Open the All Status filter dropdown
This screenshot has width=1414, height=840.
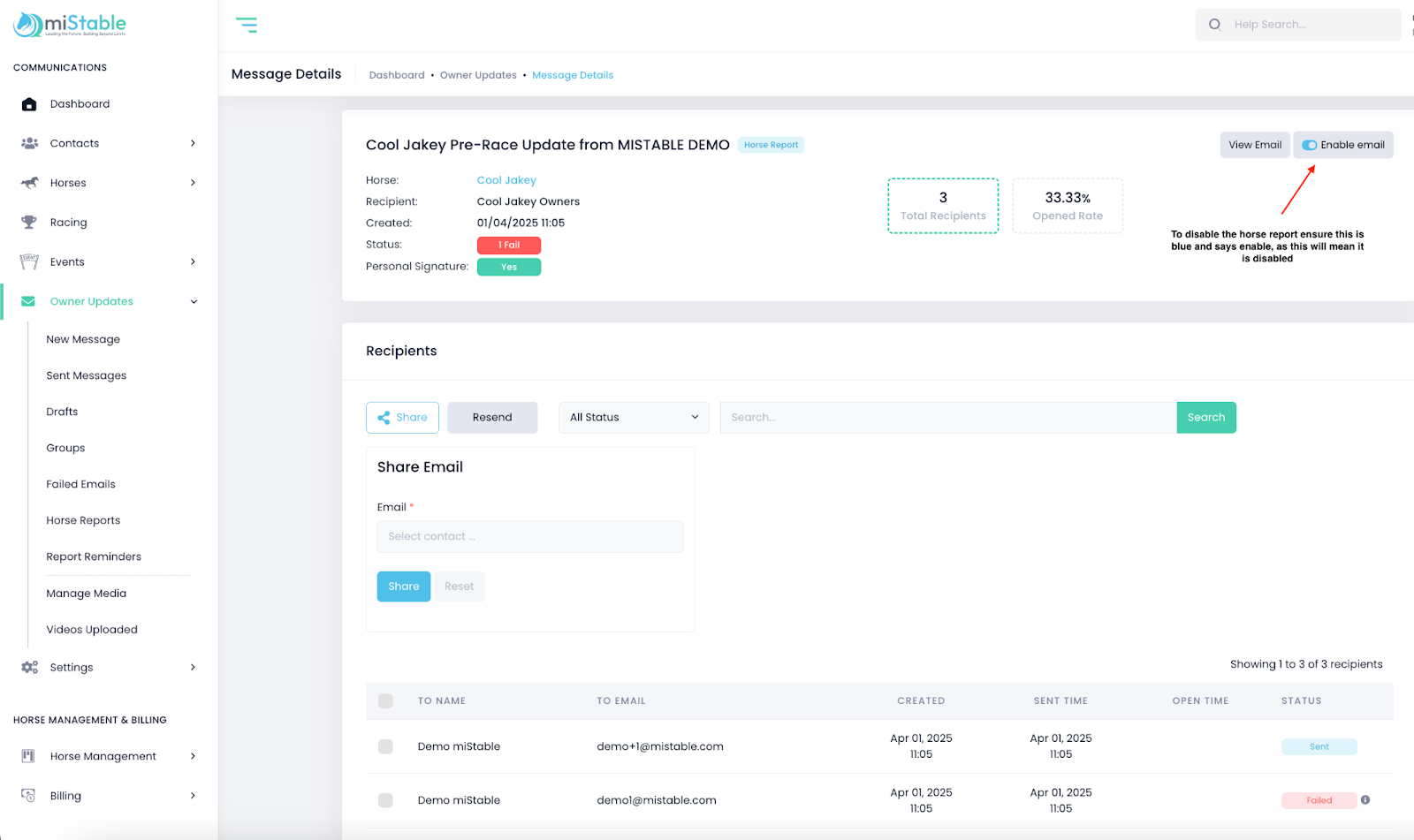(x=634, y=418)
